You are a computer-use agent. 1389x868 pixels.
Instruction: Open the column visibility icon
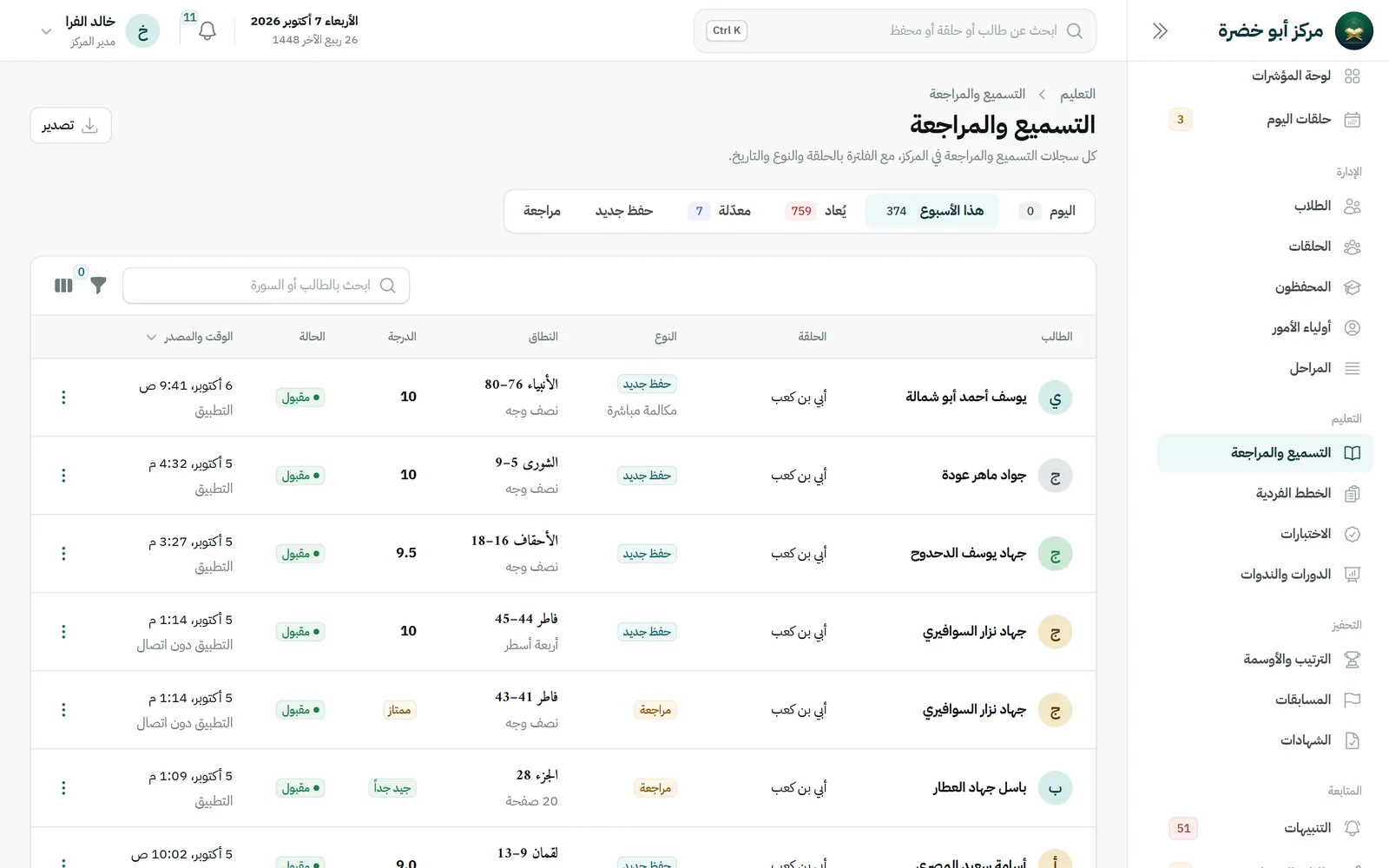(x=63, y=286)
